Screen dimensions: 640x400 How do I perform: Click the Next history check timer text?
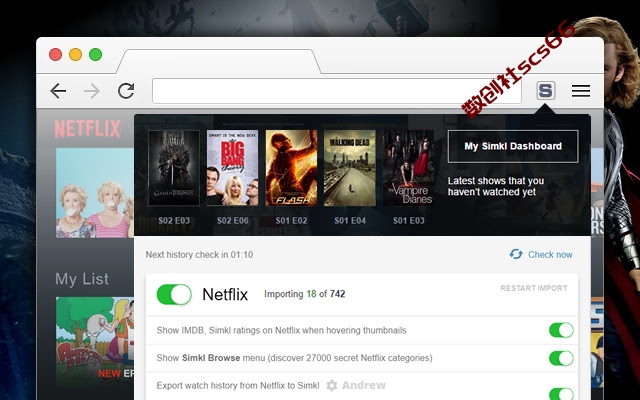click(x=199, y=255)
